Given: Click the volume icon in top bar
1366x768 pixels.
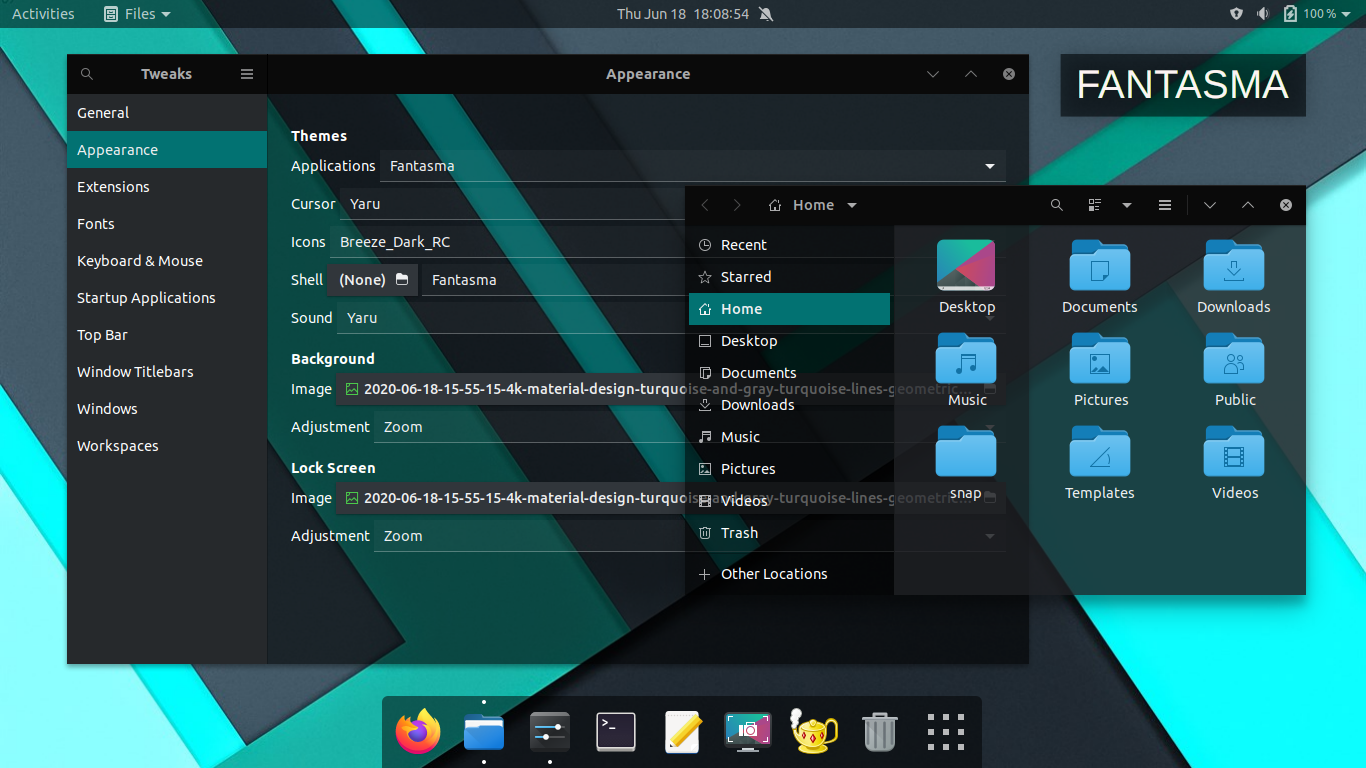Looking at the screenshot, I should coord(1263,14).
